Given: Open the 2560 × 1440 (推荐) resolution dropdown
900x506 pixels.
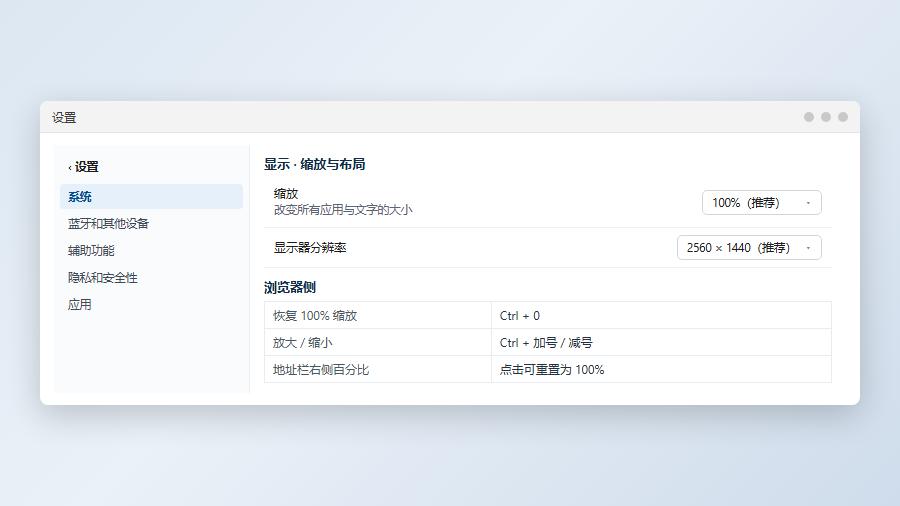Looking at the screenshot, I should (749, 248).
